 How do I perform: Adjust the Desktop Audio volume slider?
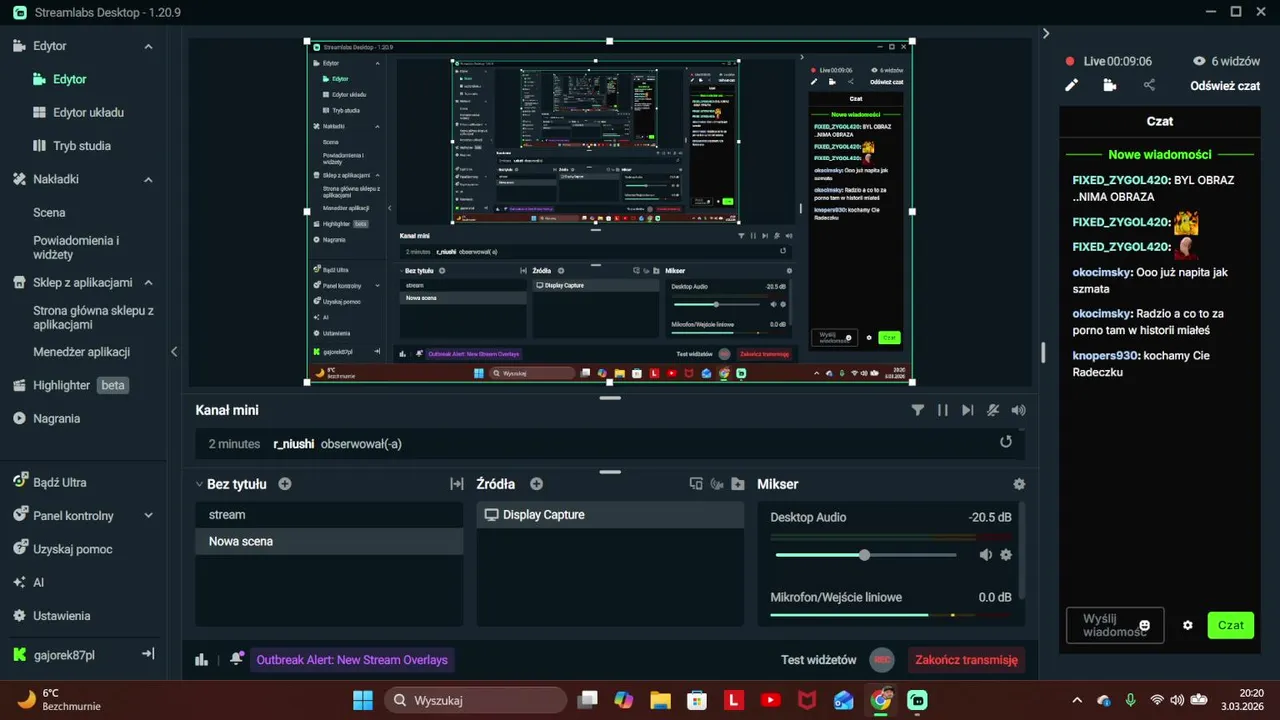tap(864, 555)
